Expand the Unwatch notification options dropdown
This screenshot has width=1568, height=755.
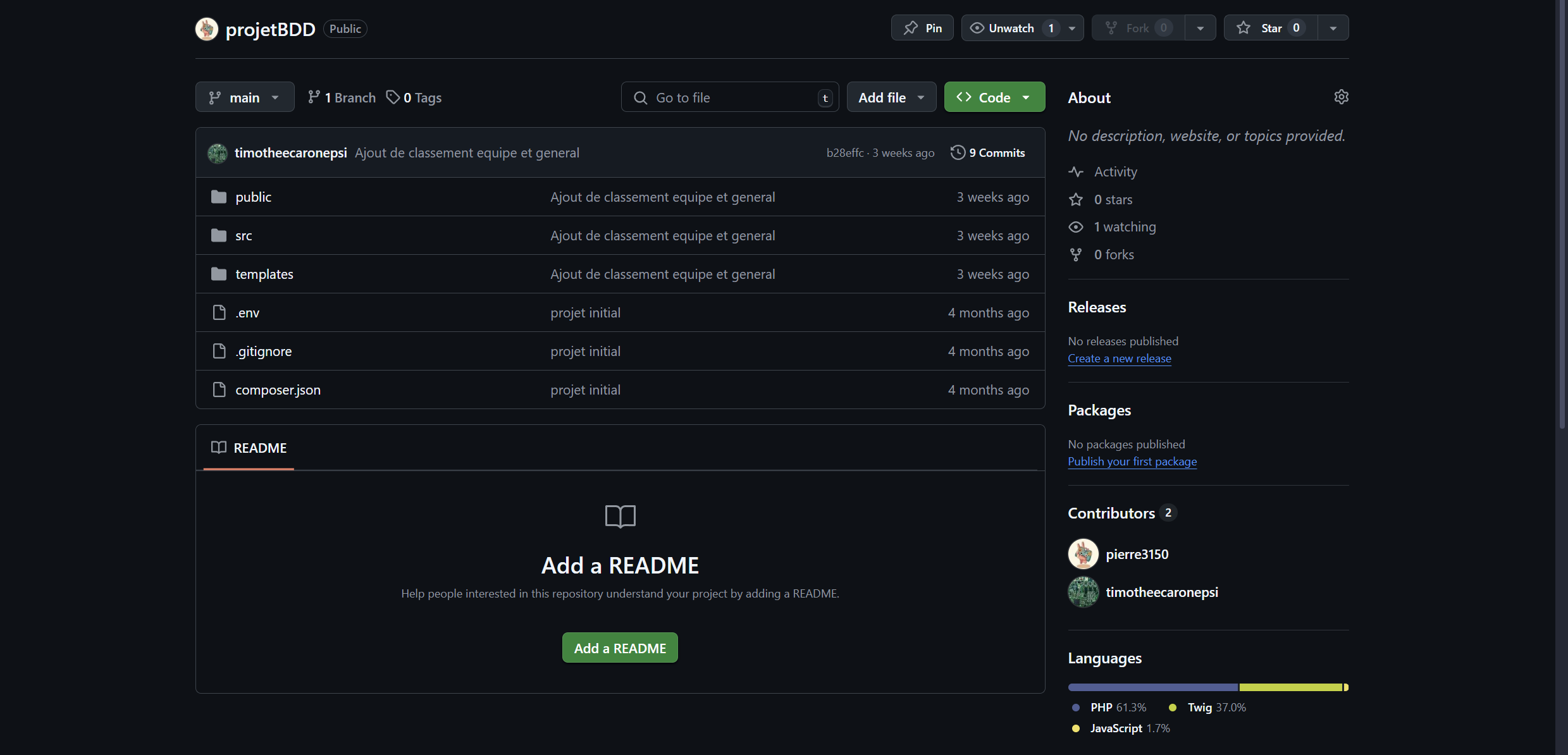point(1072,28)
